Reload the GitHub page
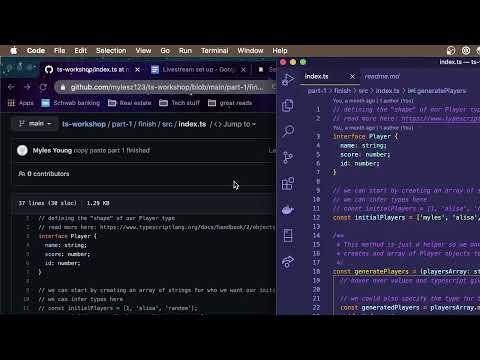Screen dimensions: 480x360 43,87
